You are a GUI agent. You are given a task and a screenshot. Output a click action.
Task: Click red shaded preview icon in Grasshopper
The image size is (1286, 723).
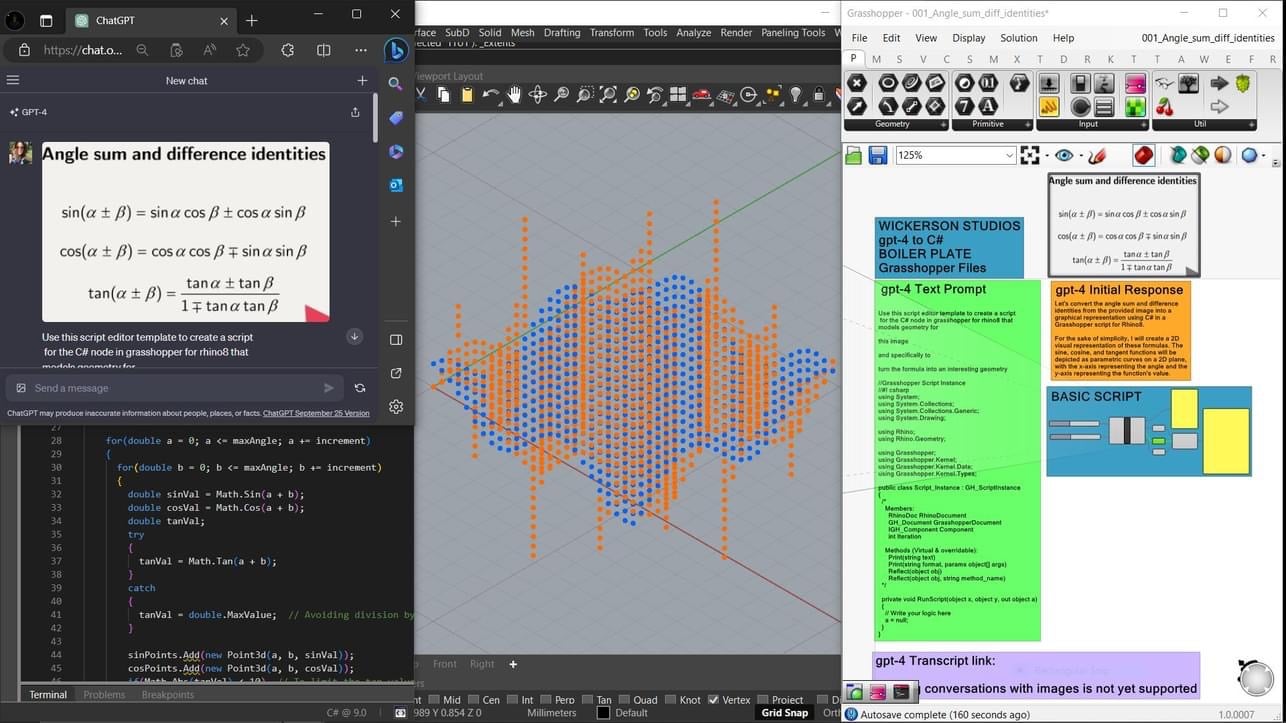(x=1144, y=155)
